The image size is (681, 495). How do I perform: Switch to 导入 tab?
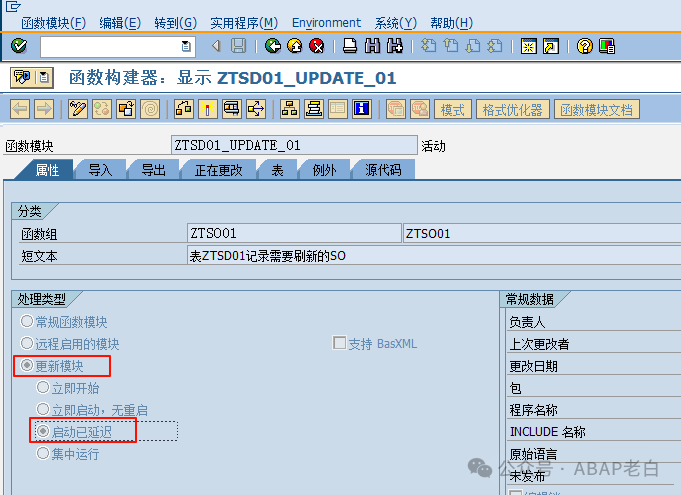pyautogui.click(x=100, y=170)
